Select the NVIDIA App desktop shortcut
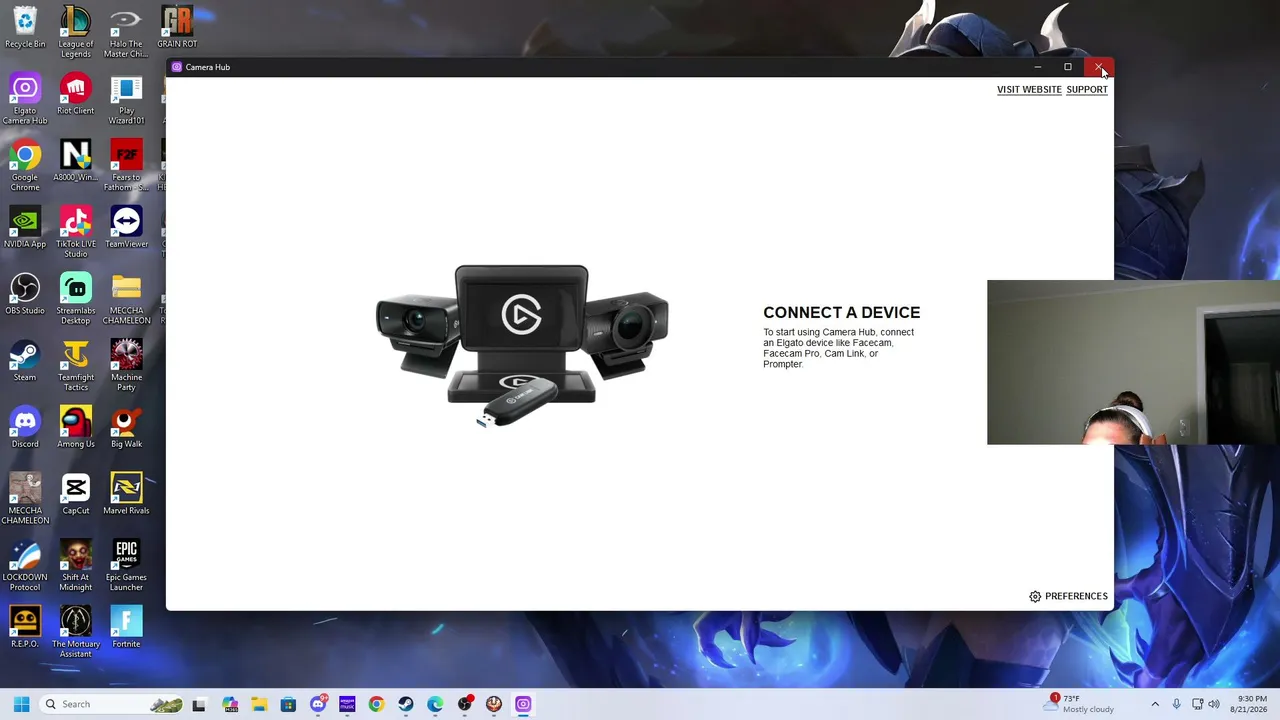 tap(25, 227)
